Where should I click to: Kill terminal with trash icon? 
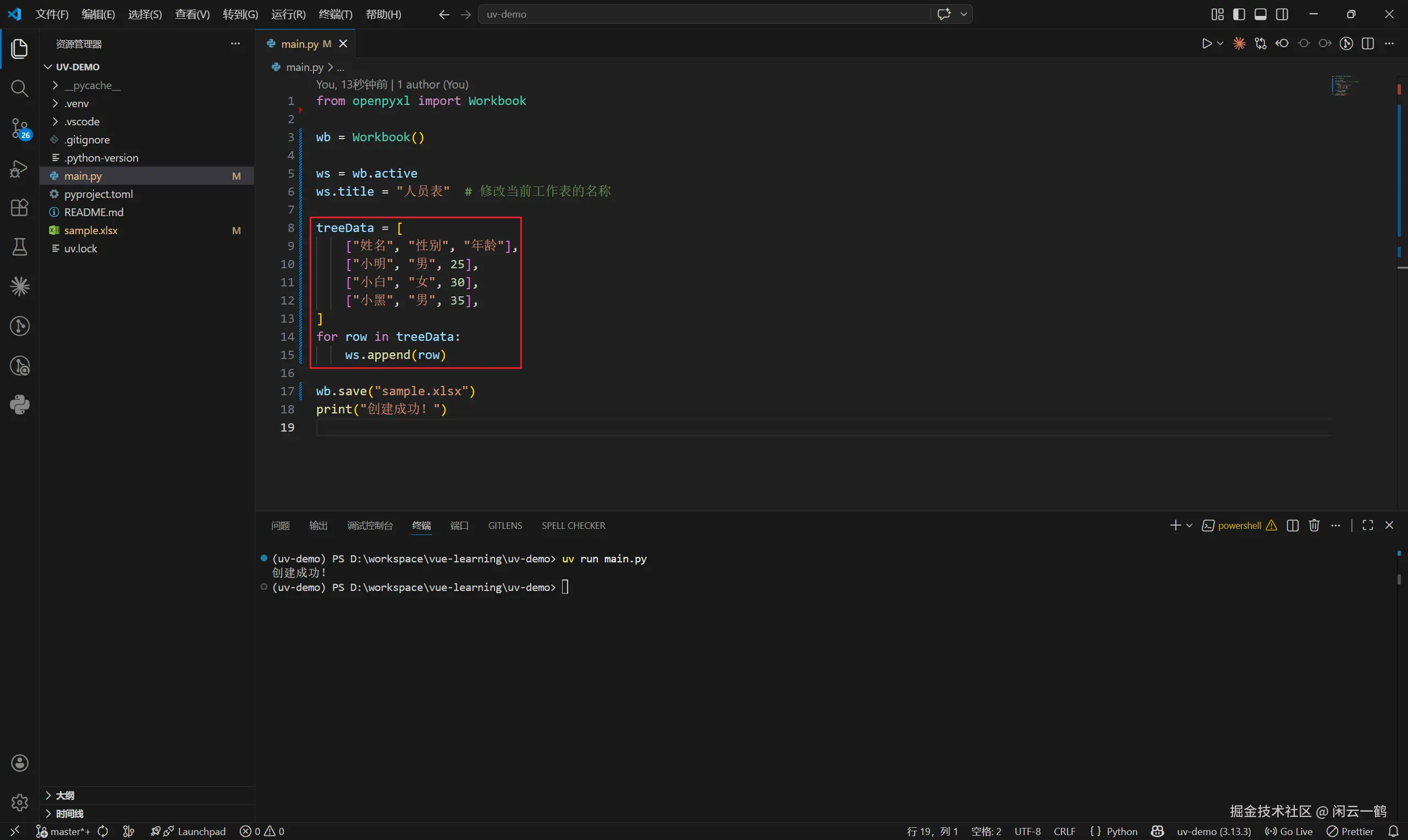(x=1314, y=526)
